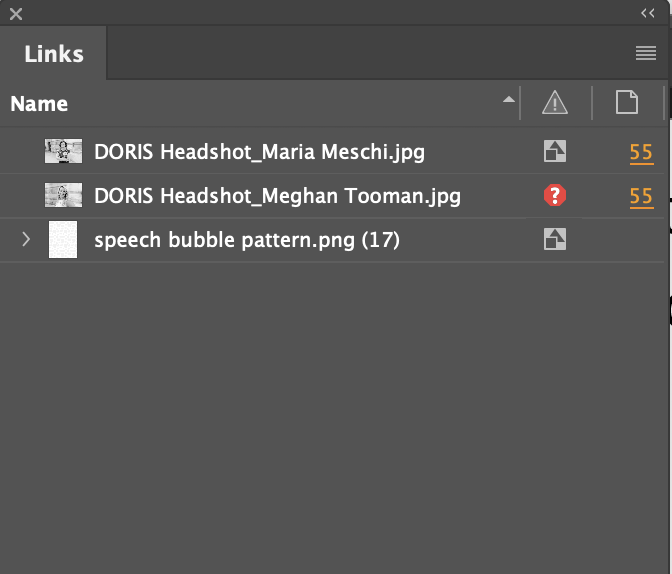This screenshot has width=672, height=574.
Task: Click Meghan Tooman headshot thumbnail
Action: pos(63,195)
